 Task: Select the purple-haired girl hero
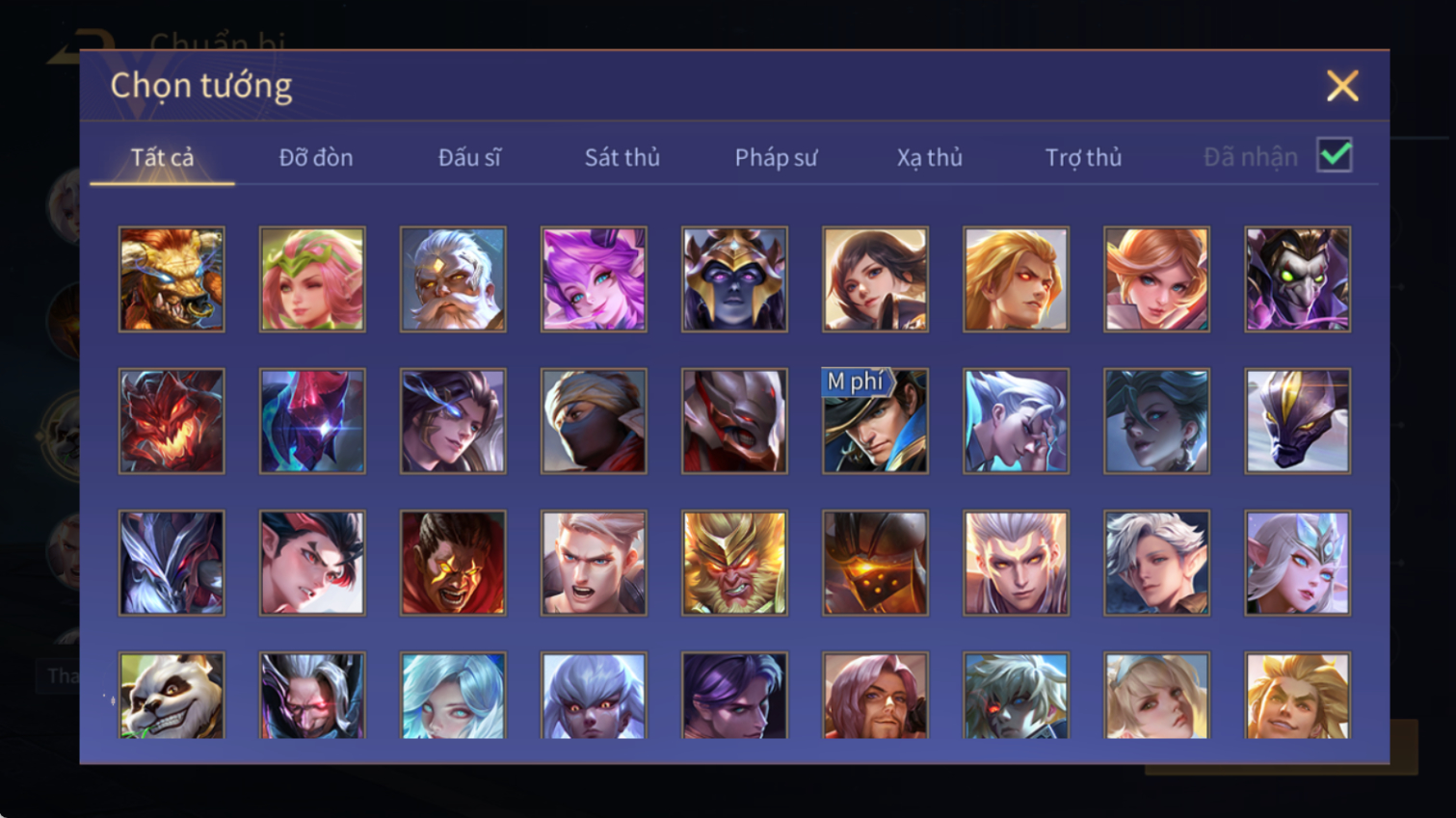click(594, 279)
